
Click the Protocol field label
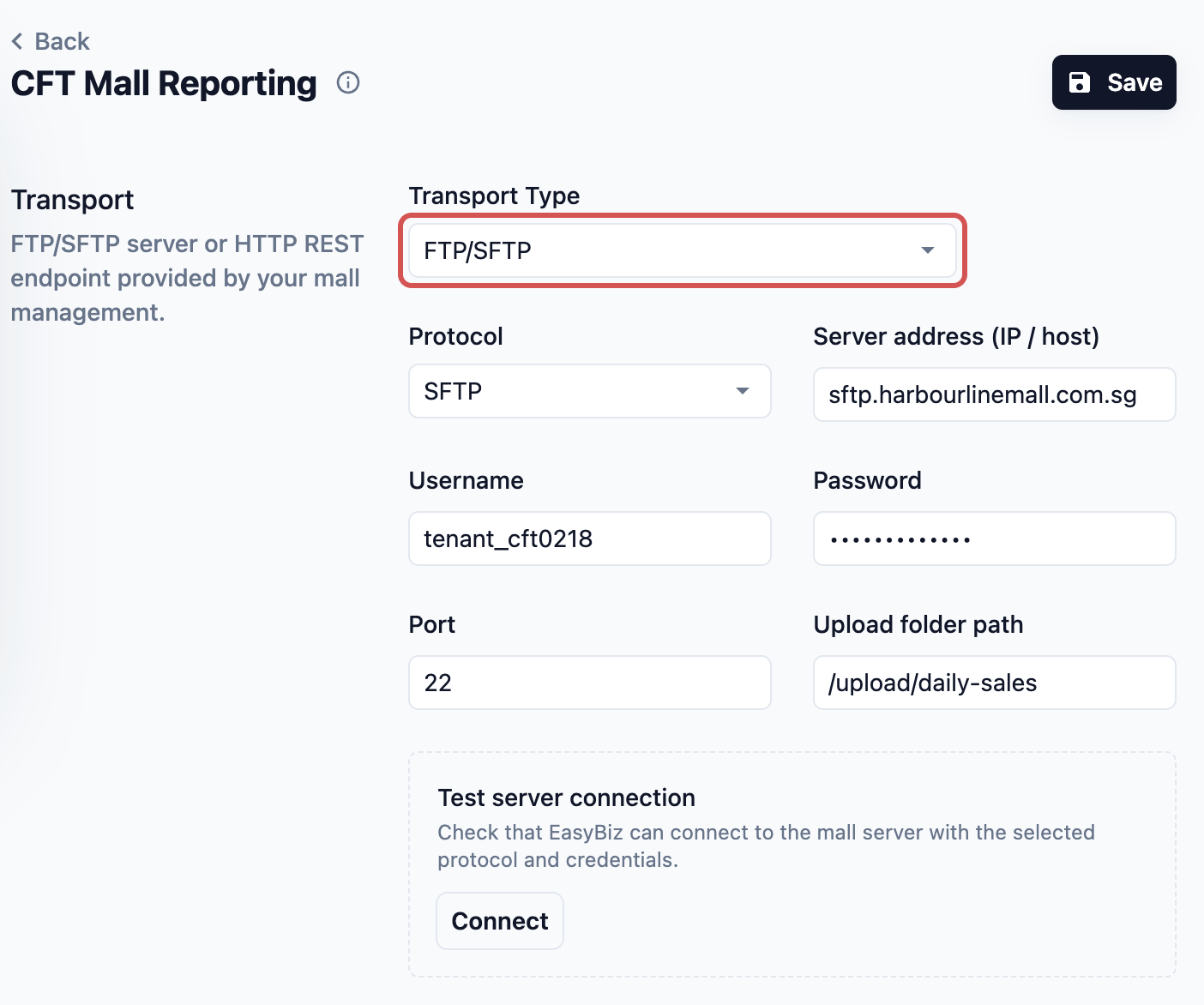[456, 336]
